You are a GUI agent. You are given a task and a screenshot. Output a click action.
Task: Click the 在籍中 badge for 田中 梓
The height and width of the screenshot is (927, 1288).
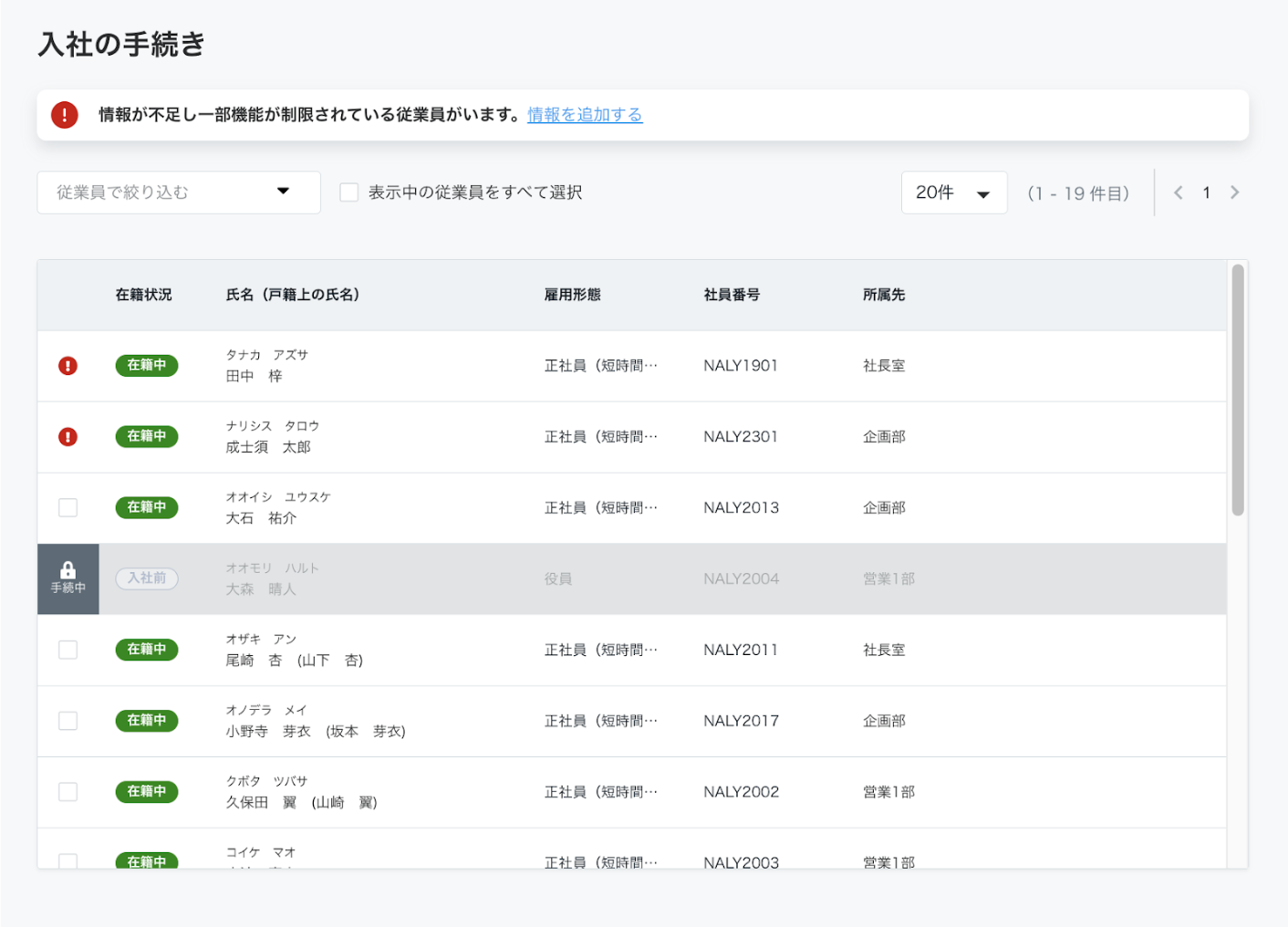147,366
